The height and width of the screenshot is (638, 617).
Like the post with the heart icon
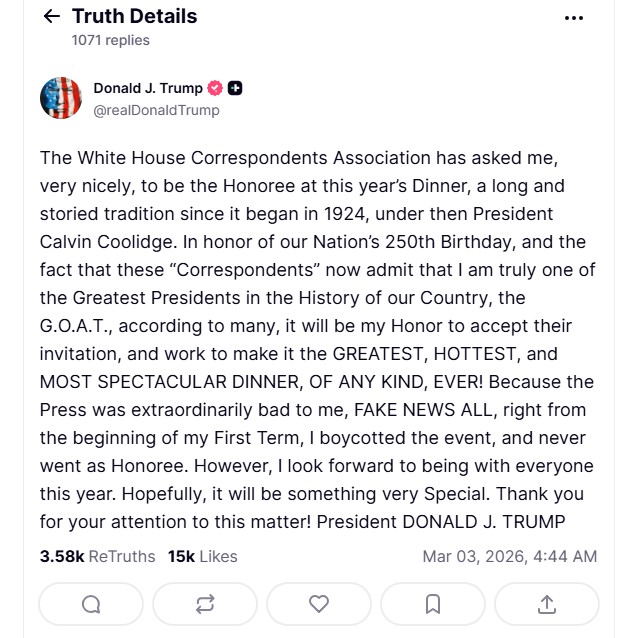319,604
